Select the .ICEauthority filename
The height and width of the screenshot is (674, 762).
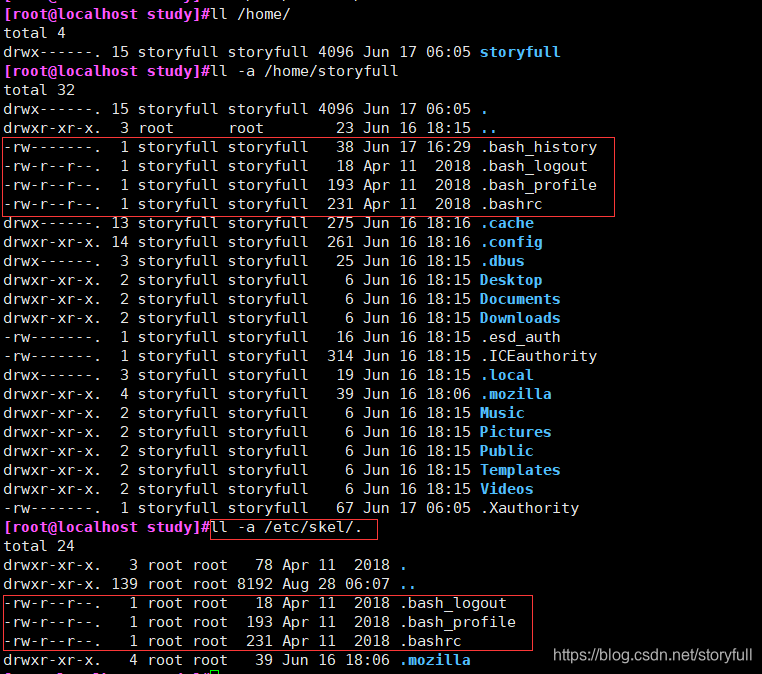pyautogui.click(x=538, y=356)
